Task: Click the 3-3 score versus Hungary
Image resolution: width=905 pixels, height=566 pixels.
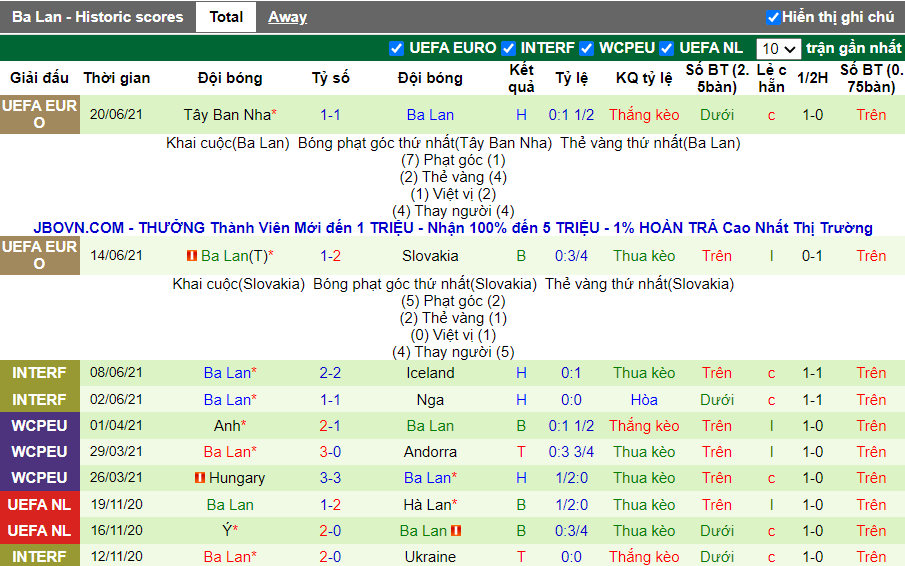Action: (x=330, y=478)
